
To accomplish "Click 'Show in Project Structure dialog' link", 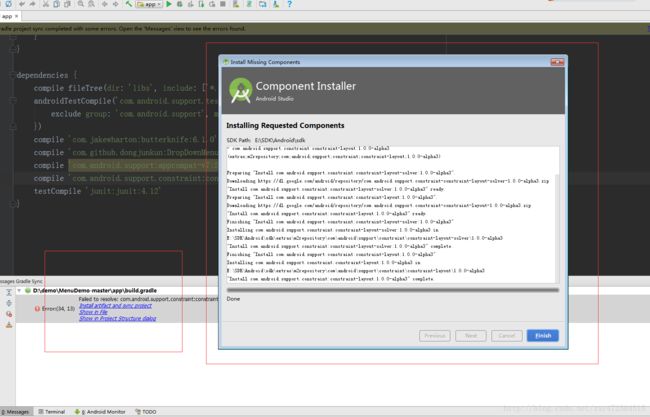I will tap(117, 318).
